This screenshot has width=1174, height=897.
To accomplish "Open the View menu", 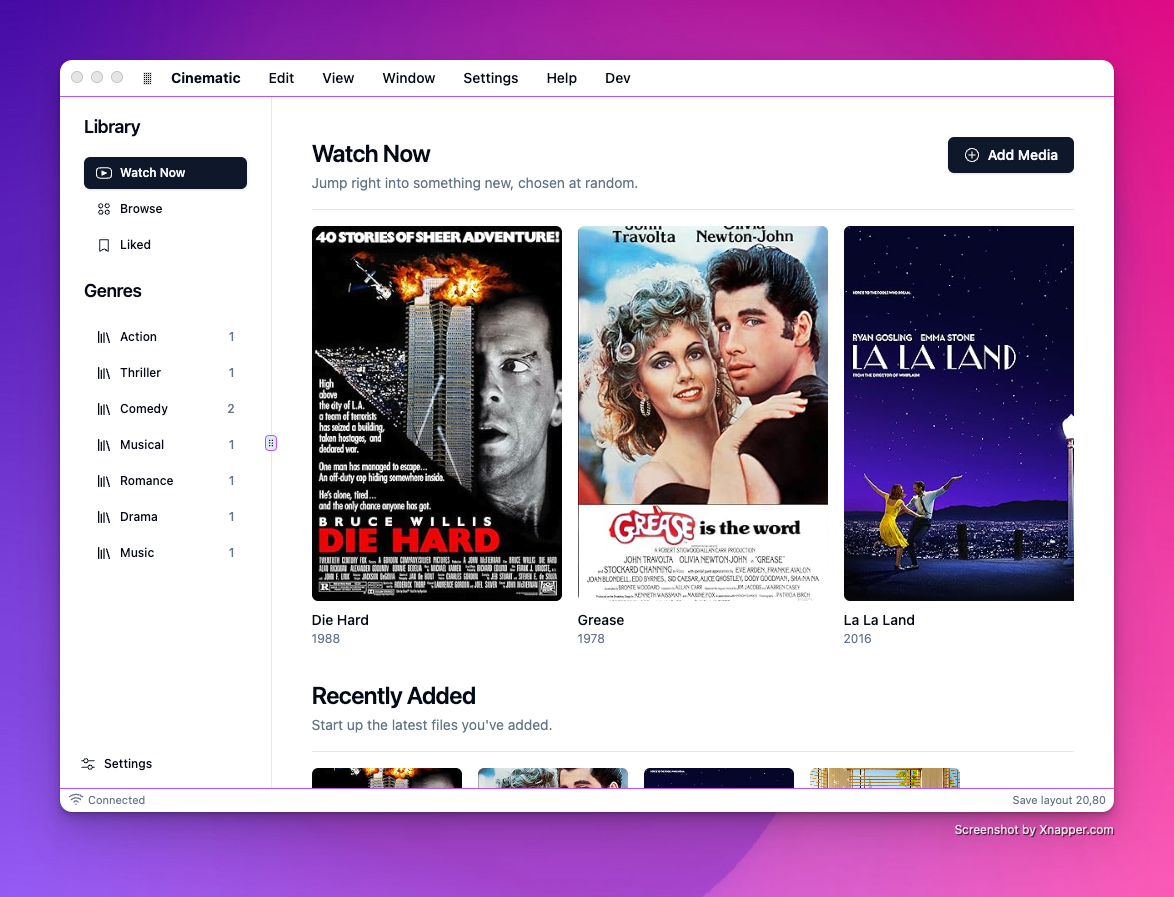I will [x=338, y=78].
